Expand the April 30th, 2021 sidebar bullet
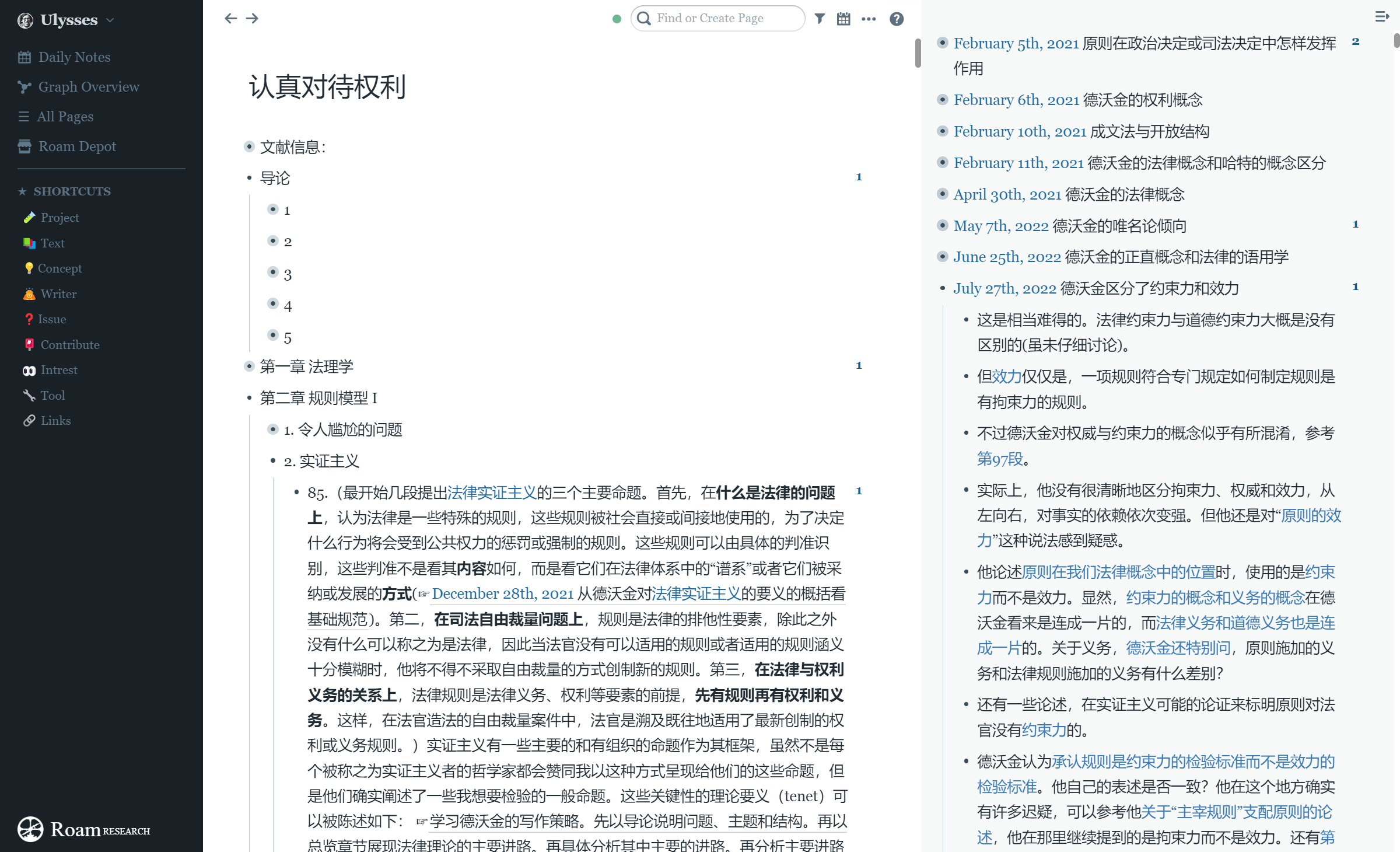This screenshot has width=1400, height=852. [942, 194]
